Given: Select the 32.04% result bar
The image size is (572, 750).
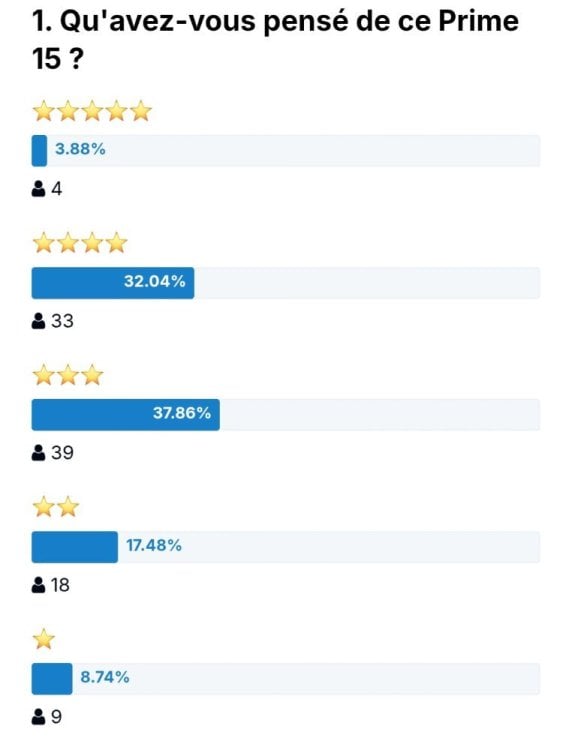Looking at the screenshot, I should [x=286, y=283].
